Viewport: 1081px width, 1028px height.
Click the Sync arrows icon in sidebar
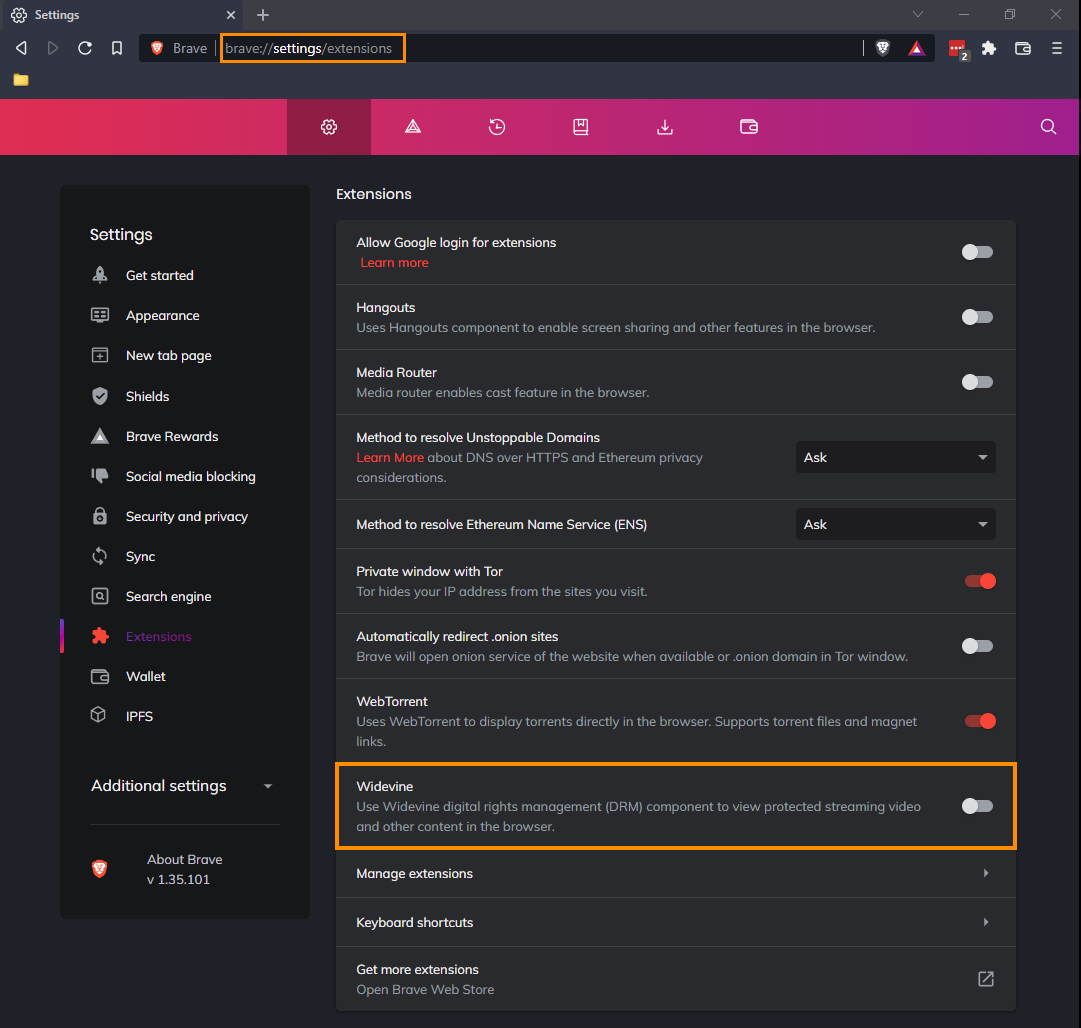pos(100,556)
